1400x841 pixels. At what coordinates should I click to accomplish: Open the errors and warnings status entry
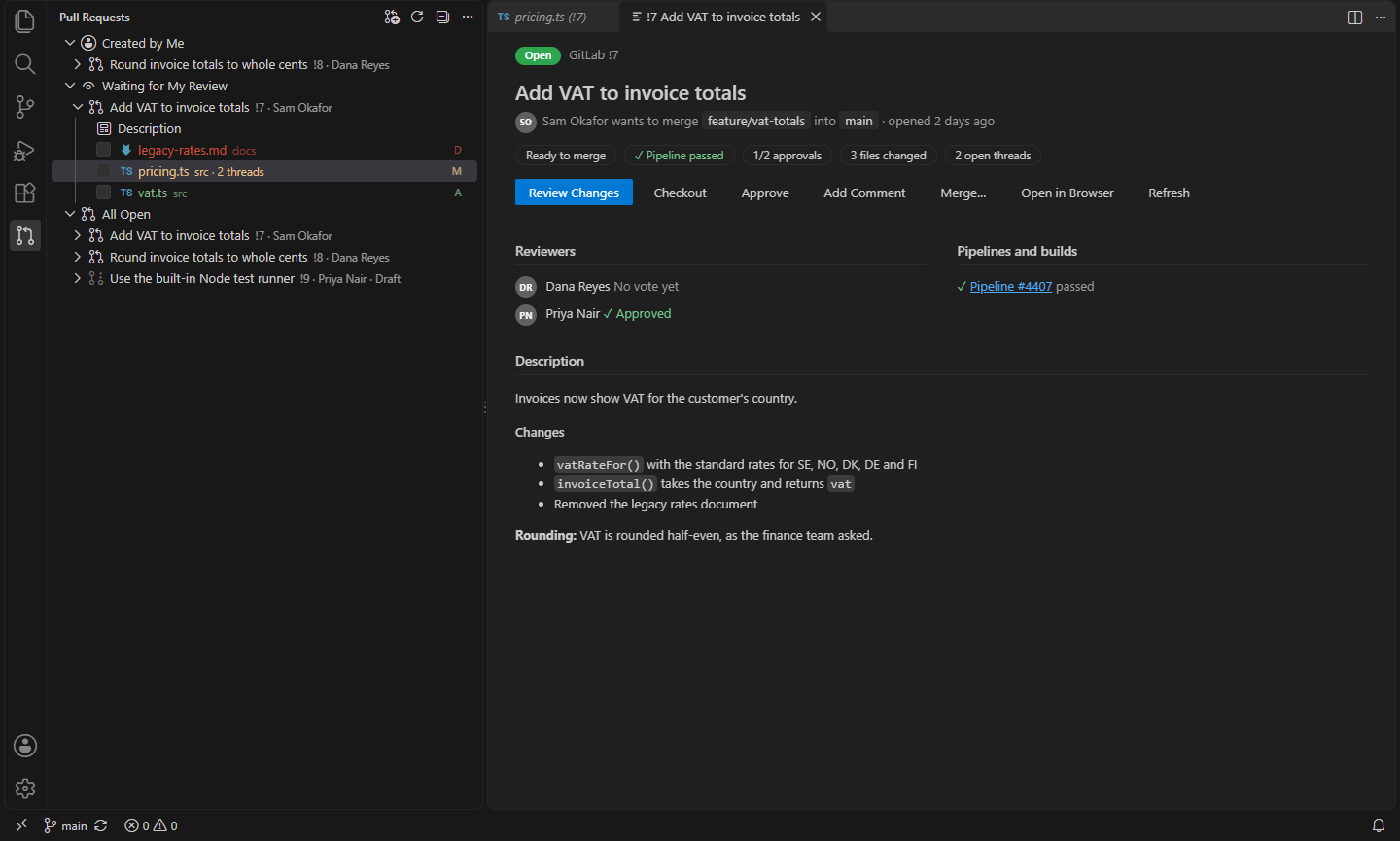coord(152,825)
